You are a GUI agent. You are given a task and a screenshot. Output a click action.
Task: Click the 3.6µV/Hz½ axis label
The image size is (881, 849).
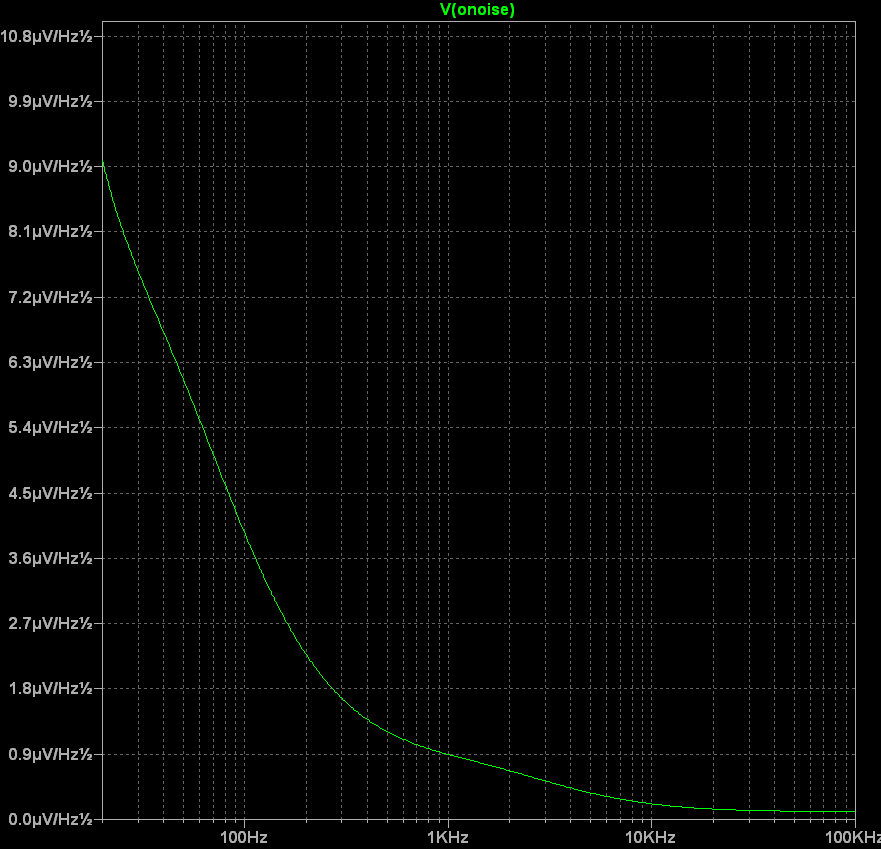50,559
